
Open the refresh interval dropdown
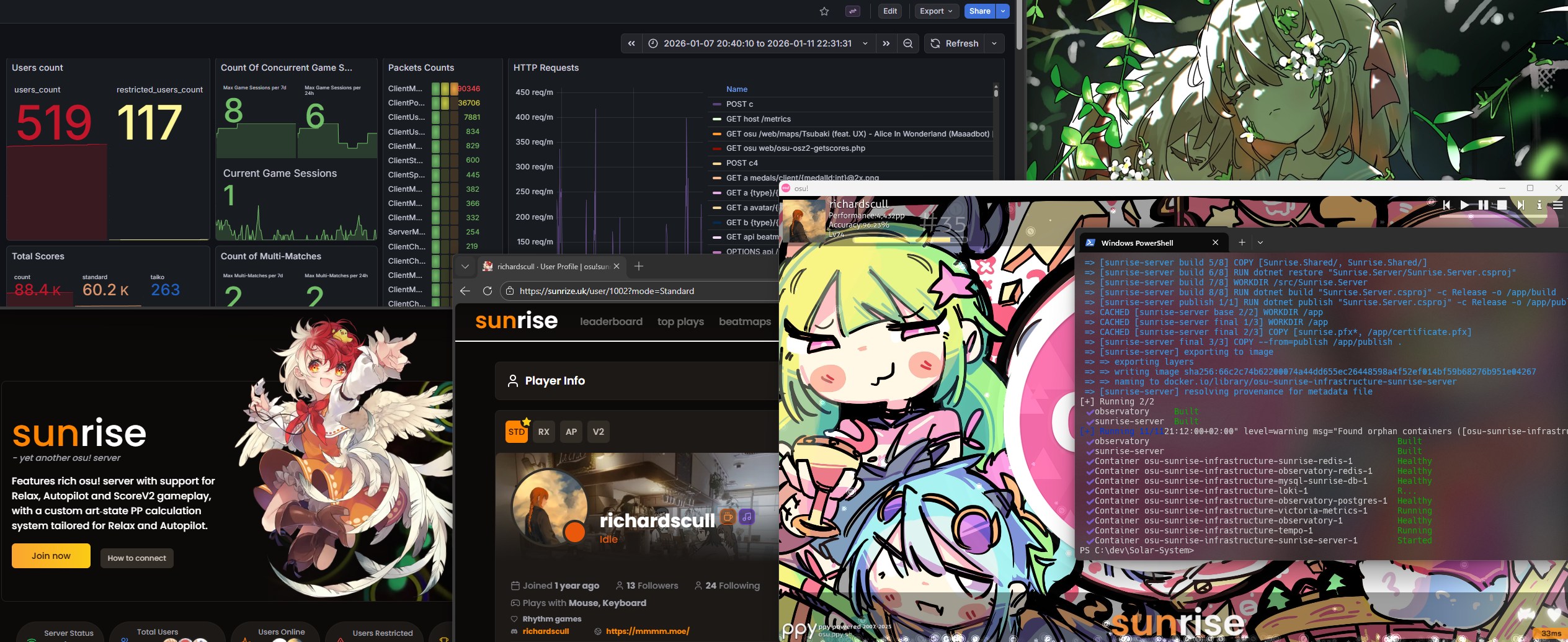[x=994, y=43]
